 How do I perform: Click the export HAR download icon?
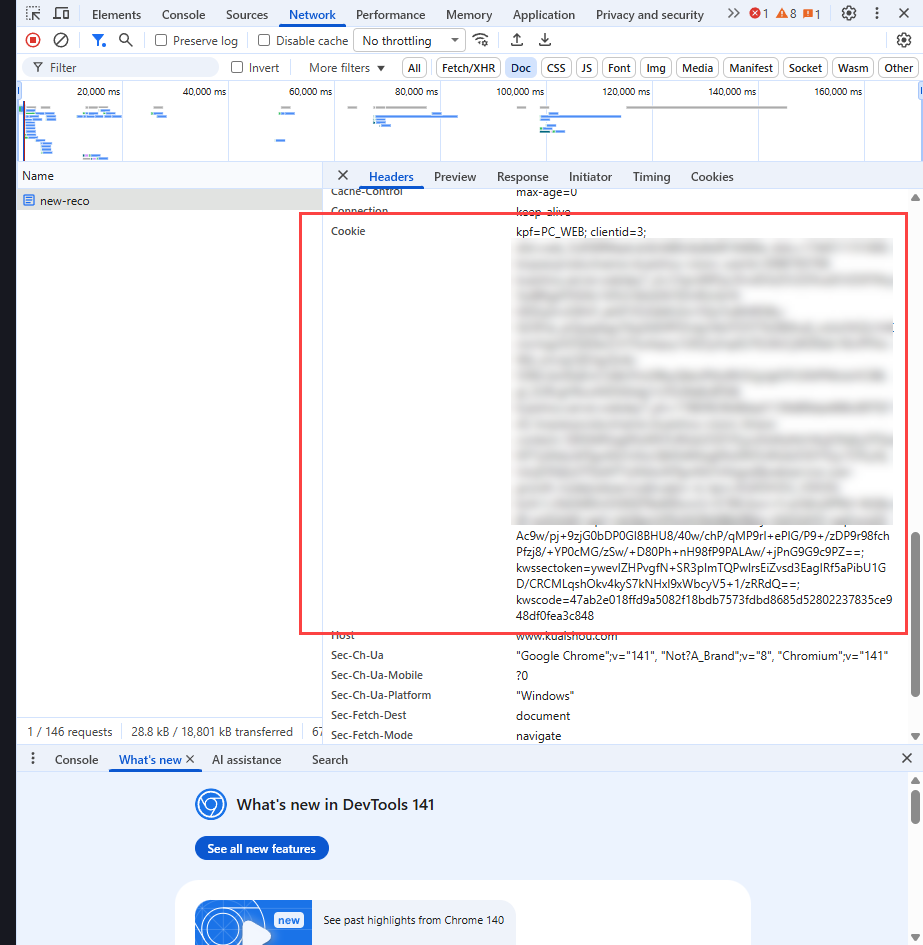click(545, 40)
